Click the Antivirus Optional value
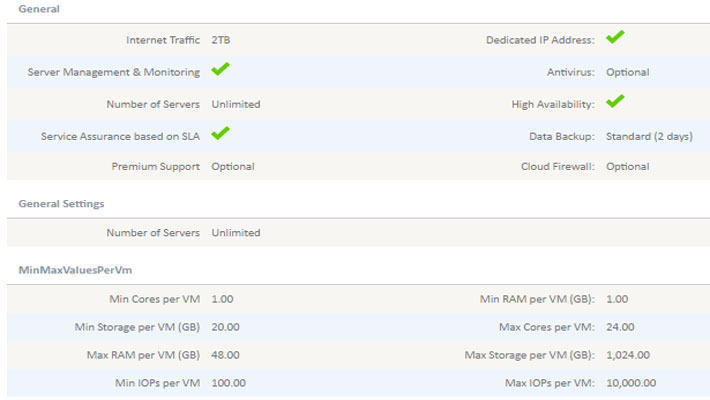710x400 pixels. click(628, 72)
